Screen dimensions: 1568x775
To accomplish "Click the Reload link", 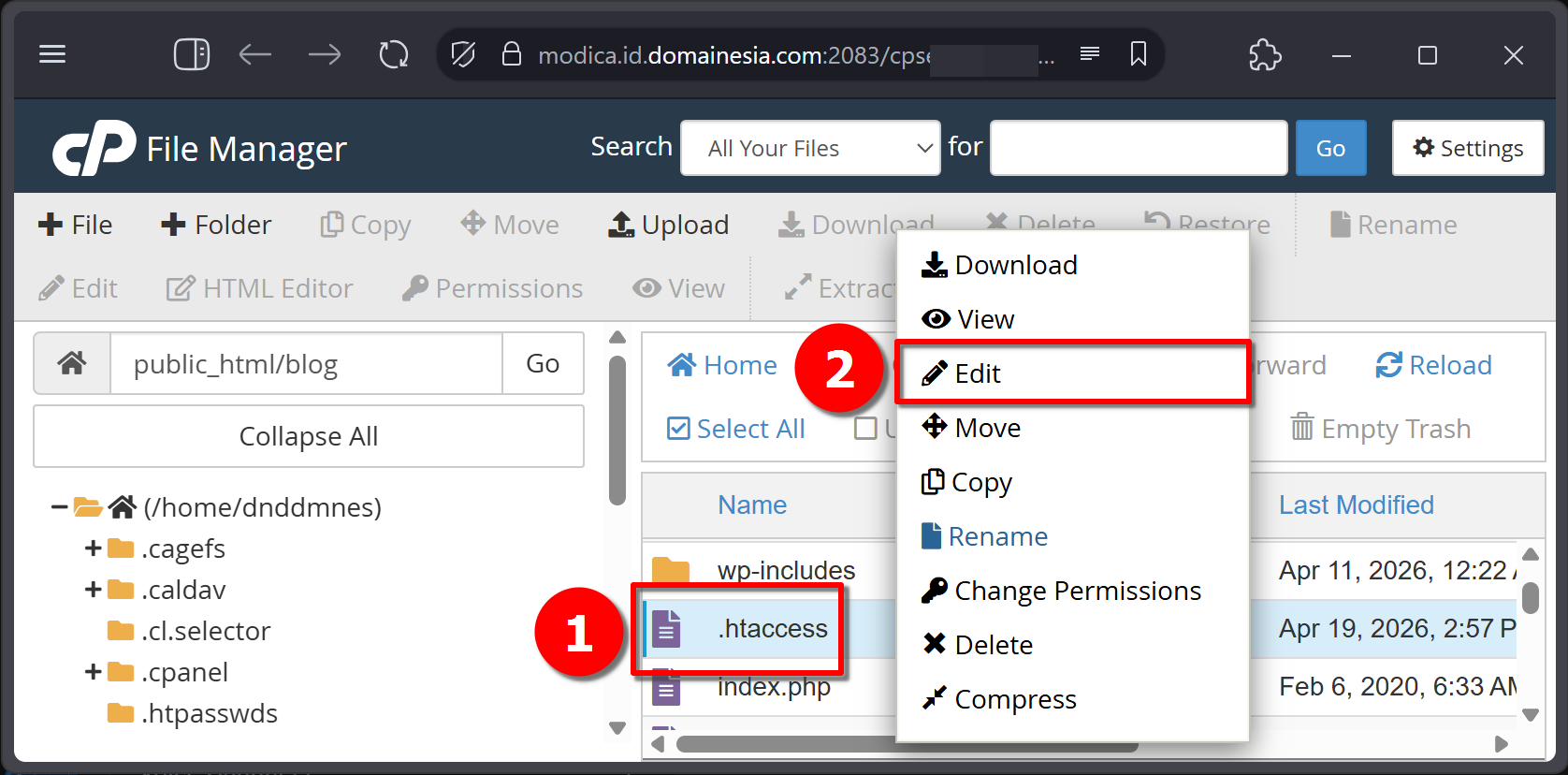I will [1433, 365].
